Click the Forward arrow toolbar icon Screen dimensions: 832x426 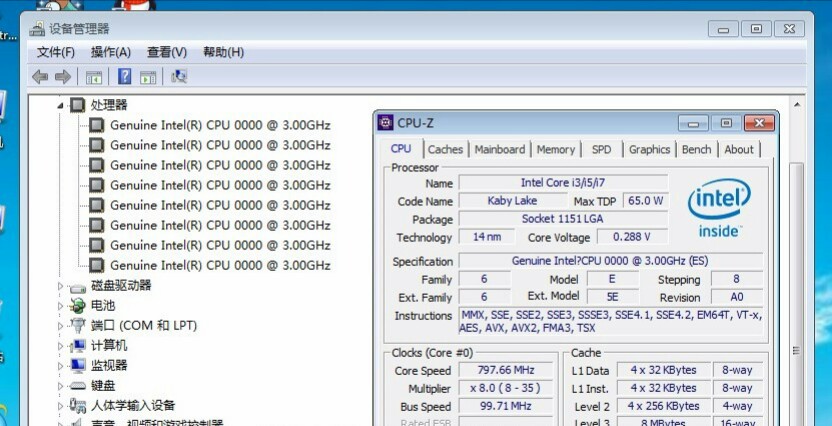[63, 77]
